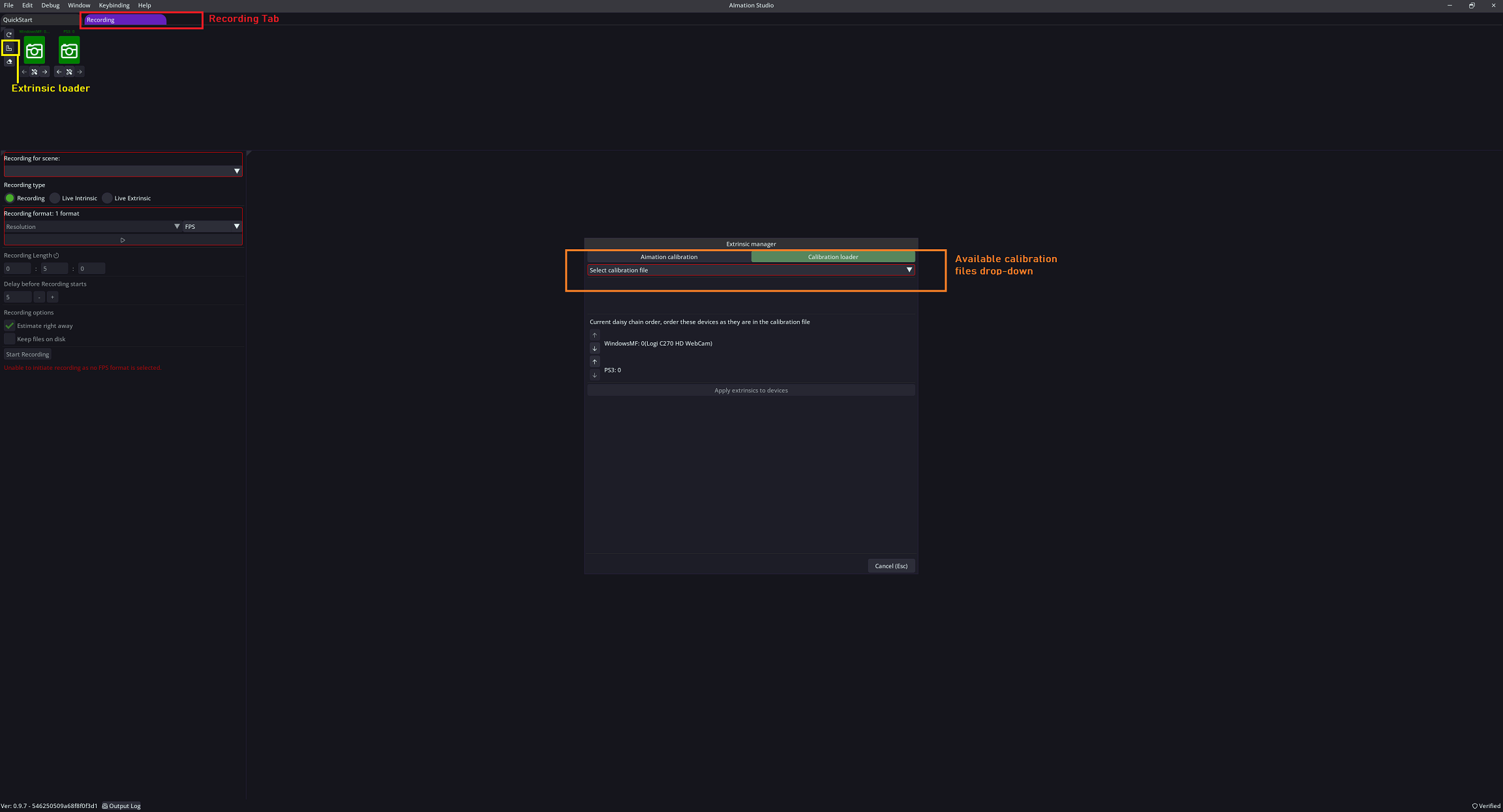
Task: Click the WindowsMF camera device icon
Action: point(35,51)
